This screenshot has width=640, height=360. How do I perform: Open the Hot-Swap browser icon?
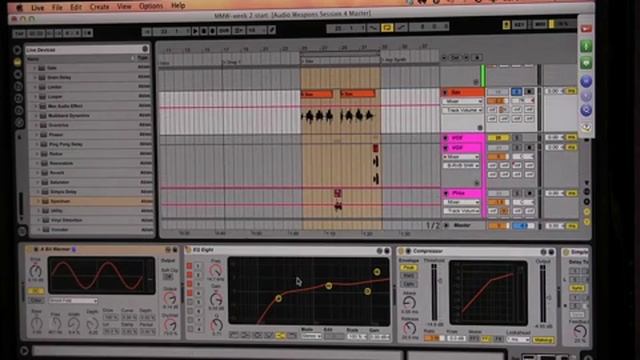19,122
